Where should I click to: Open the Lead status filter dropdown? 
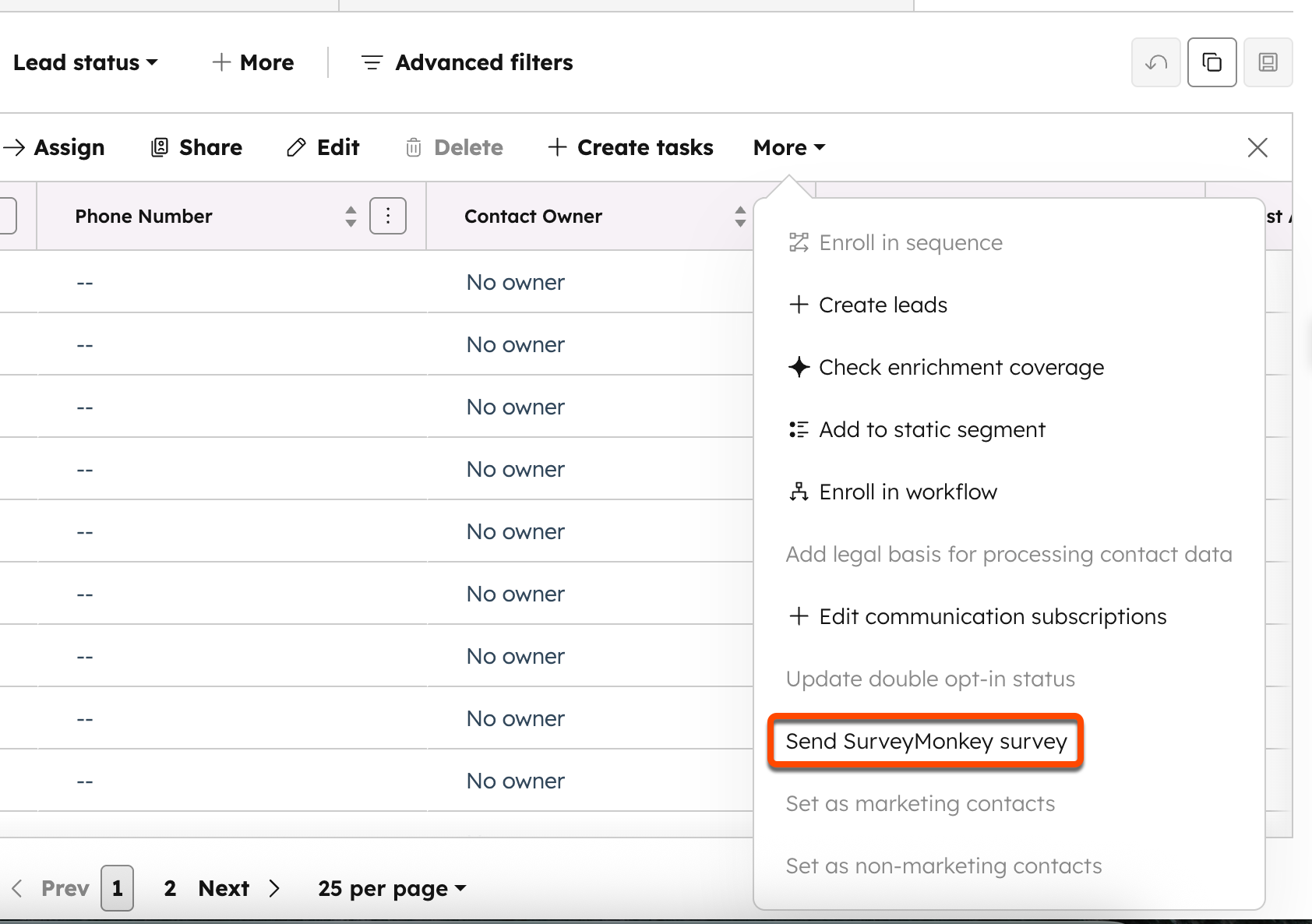click(x=86, y=62)
